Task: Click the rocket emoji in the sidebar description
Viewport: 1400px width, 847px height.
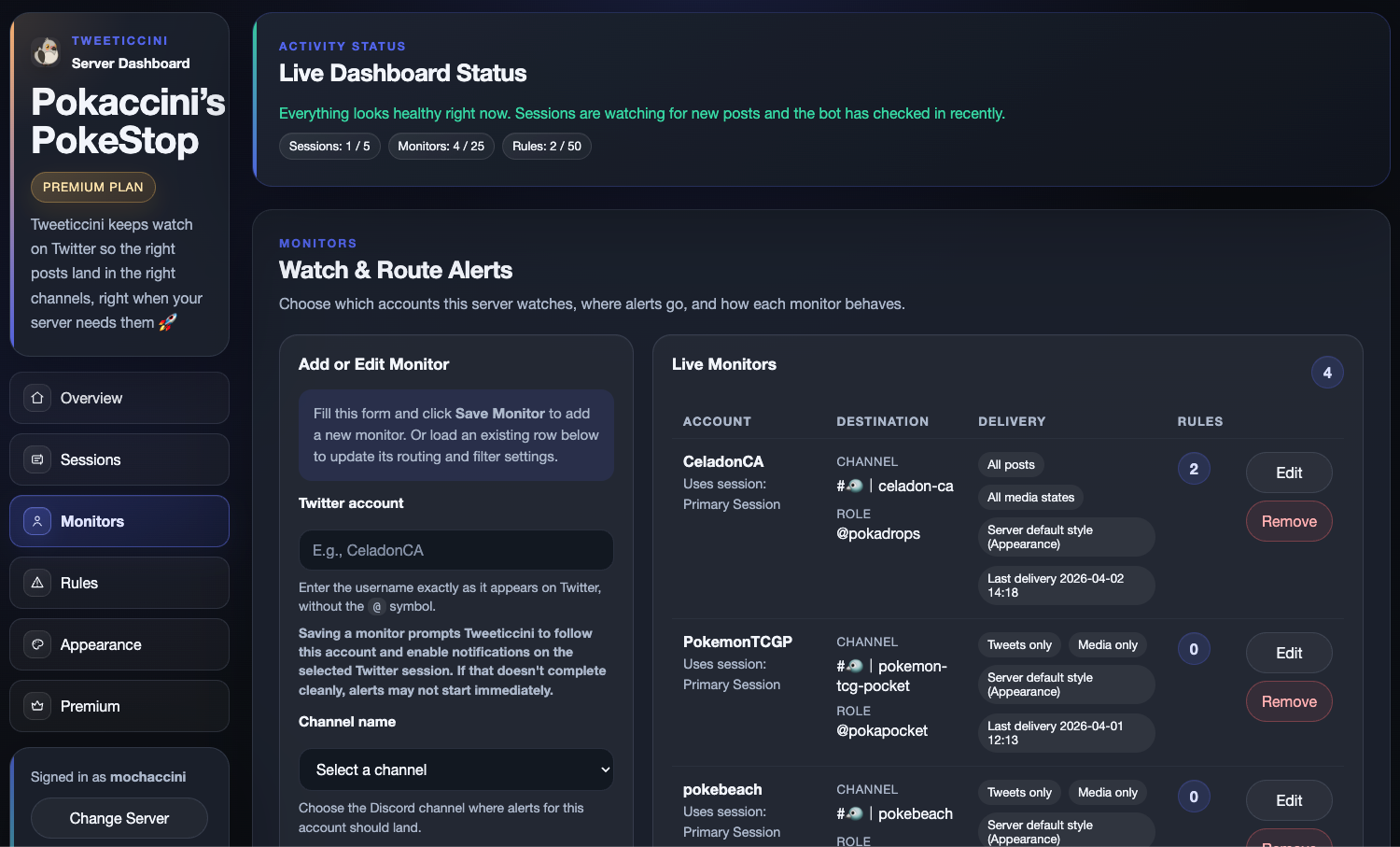Action: click(x=168, y=322)
